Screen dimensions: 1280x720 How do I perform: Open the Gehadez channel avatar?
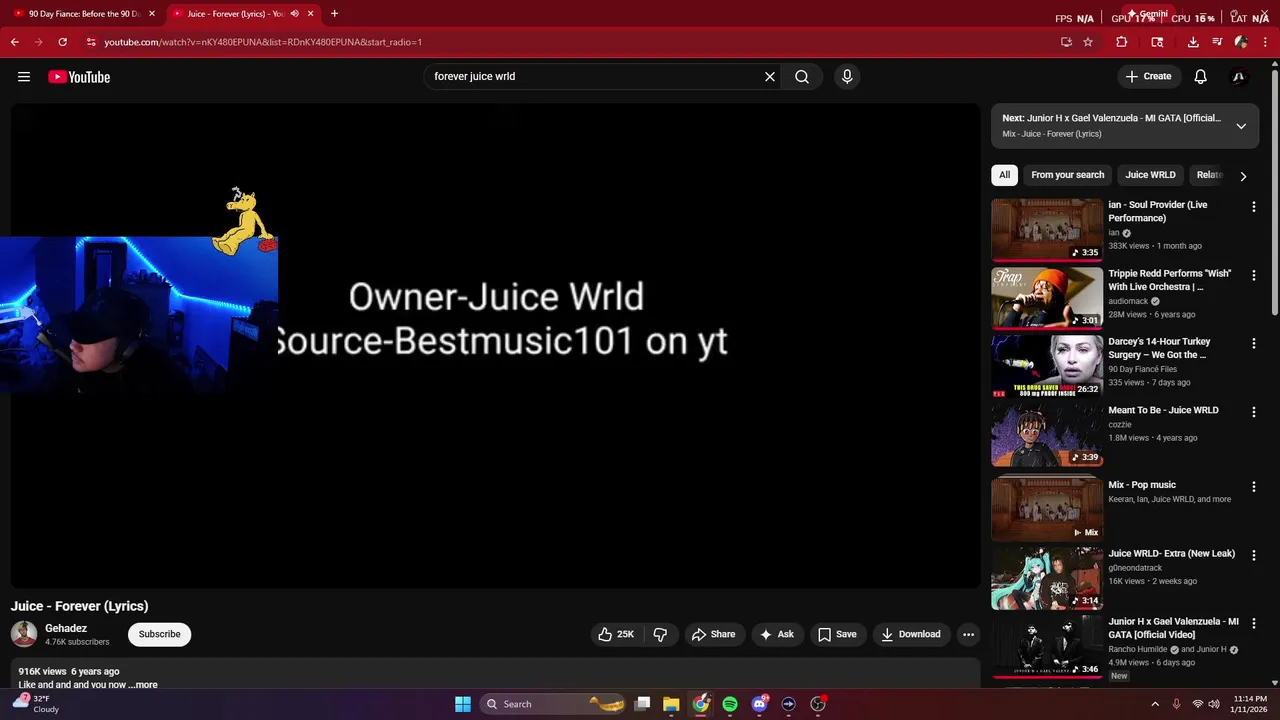point(24,634)
